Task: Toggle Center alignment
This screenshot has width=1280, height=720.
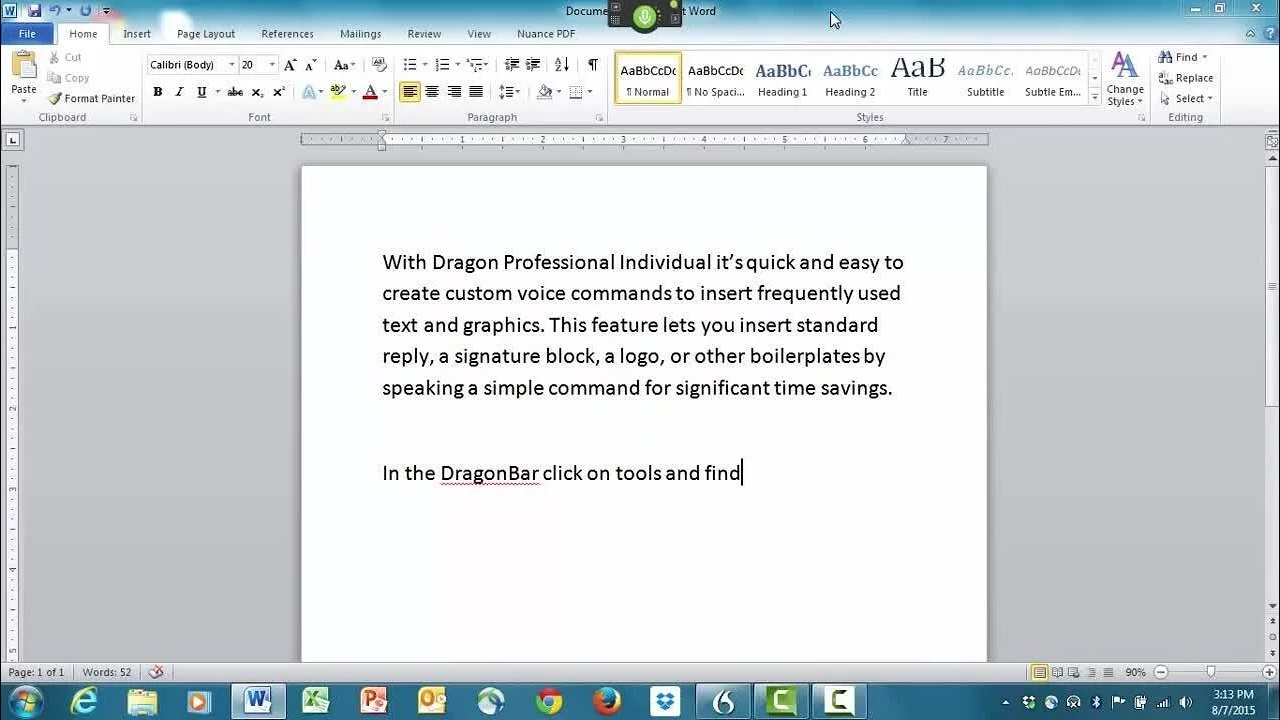Action: pos(432,92)
